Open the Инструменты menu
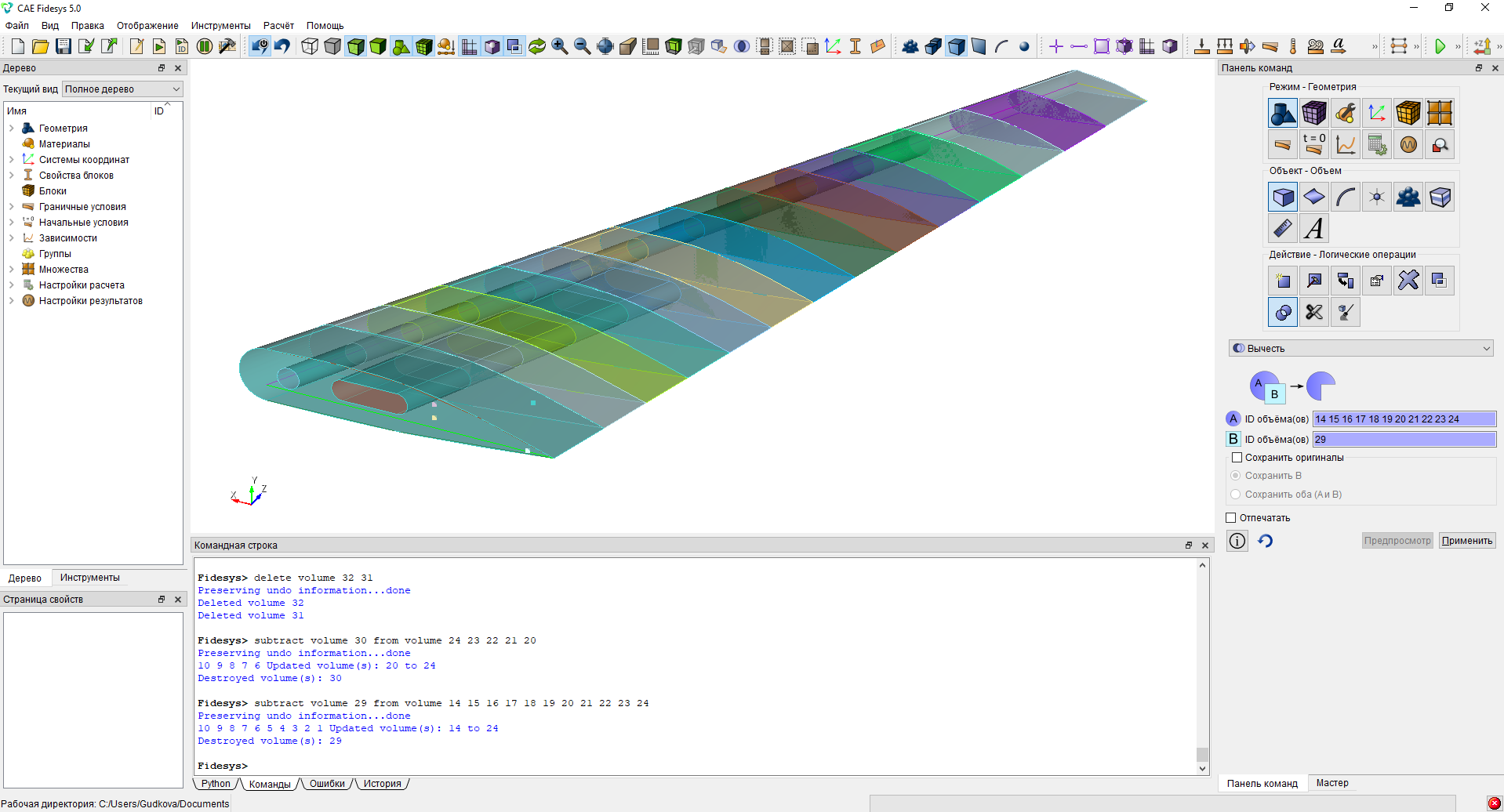The height and width of the screenshot is (812, 1504). point(220,26)
